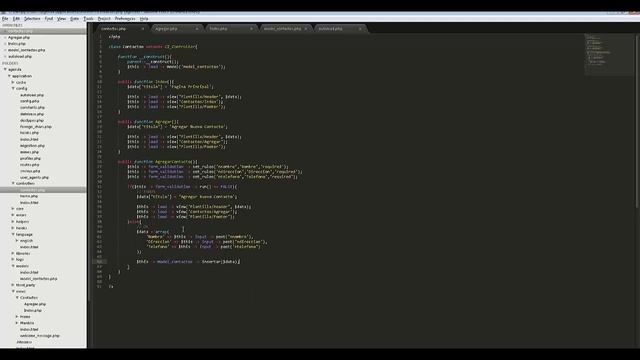Open the Find menu

(49, 19)
